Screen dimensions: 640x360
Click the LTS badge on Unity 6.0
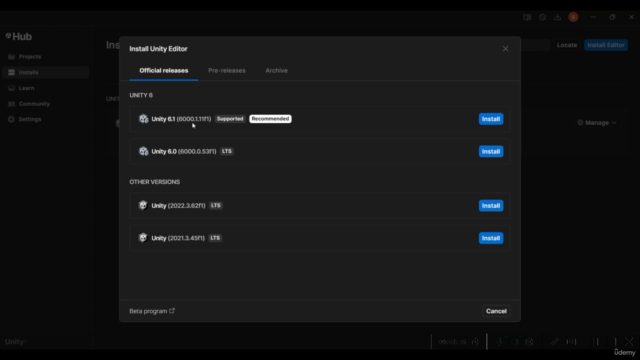[x=227, y=151]
